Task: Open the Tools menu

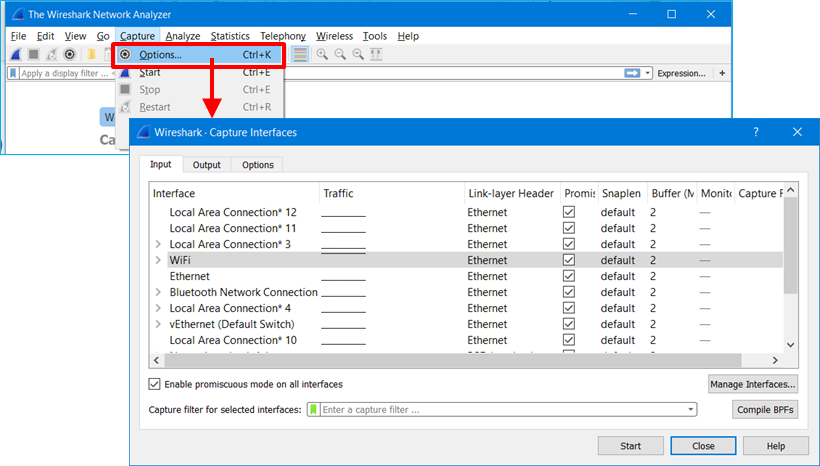Action: click(x=375, y=36)
